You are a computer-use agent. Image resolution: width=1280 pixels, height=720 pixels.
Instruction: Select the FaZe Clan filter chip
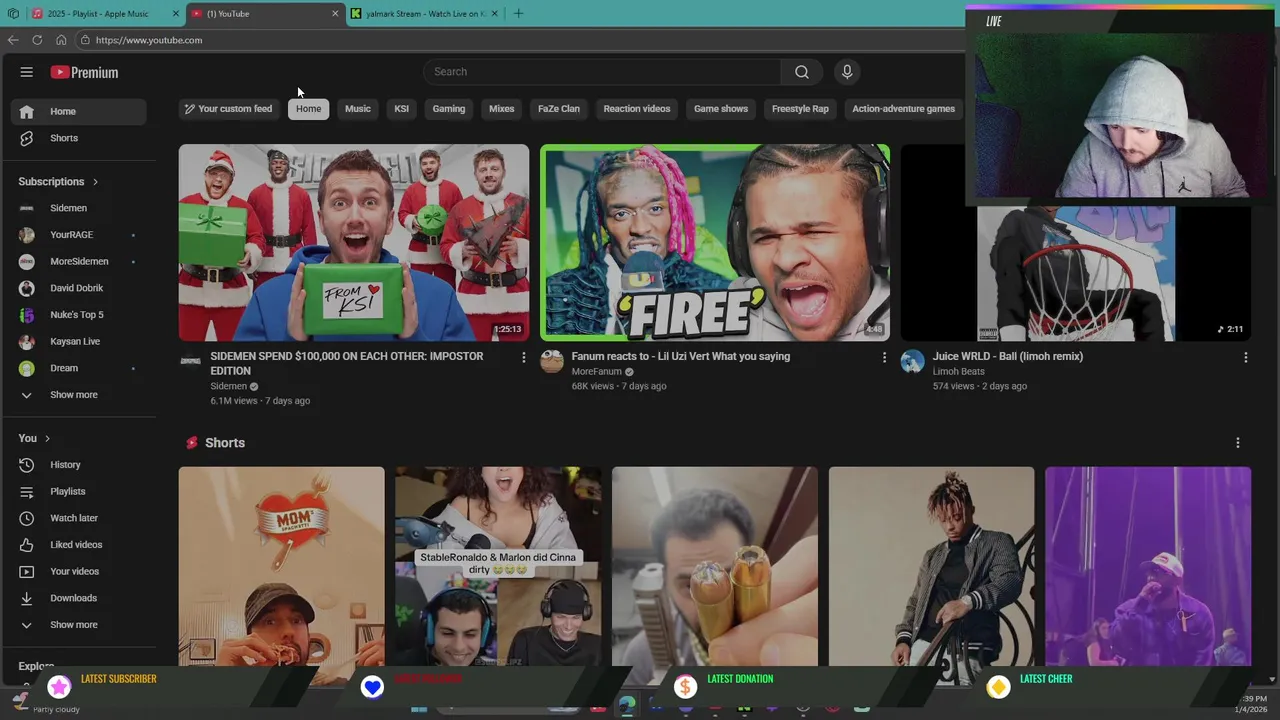pos(559,109)
